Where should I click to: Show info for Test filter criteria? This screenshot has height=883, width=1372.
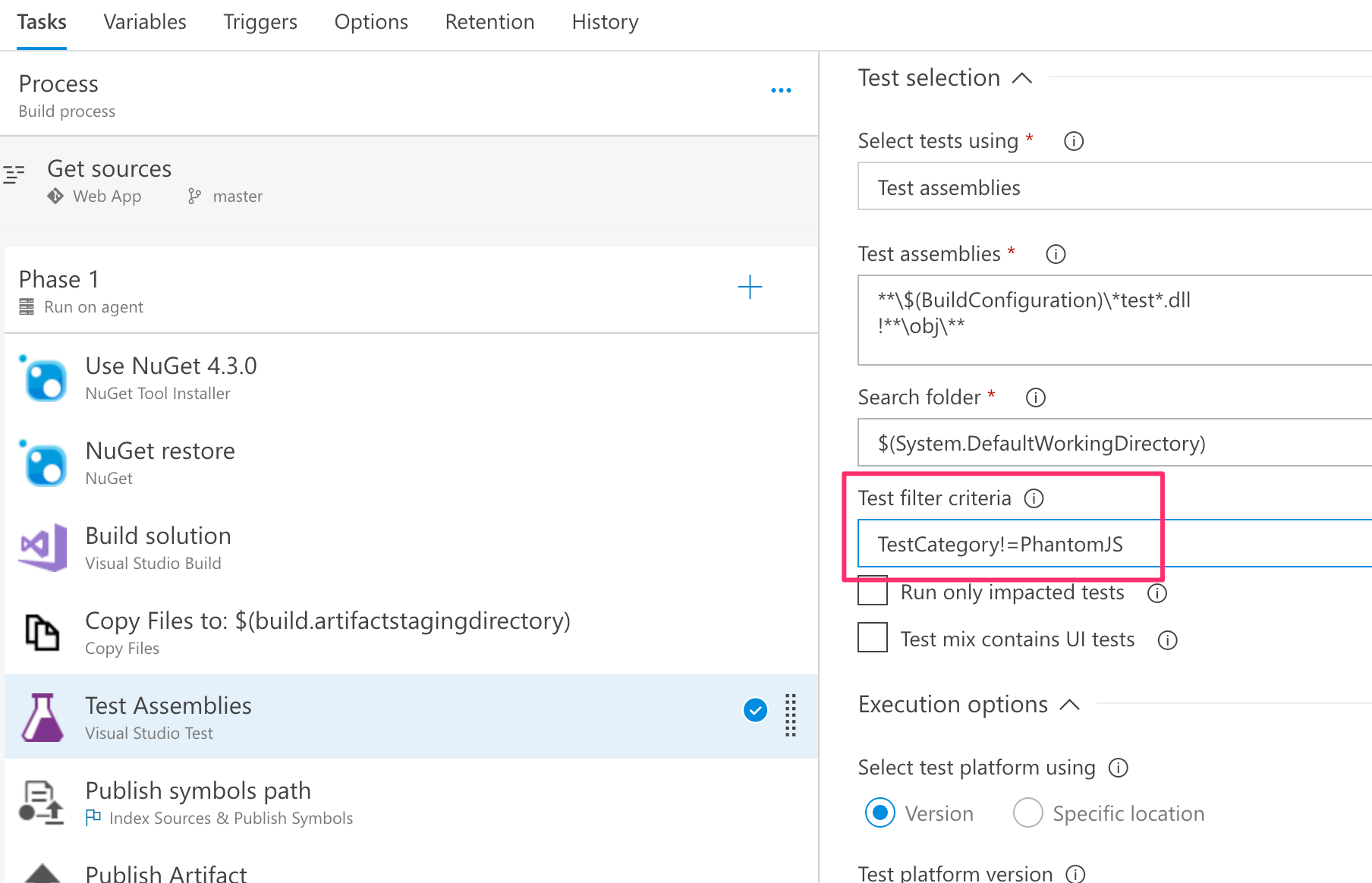[1034, 498]
